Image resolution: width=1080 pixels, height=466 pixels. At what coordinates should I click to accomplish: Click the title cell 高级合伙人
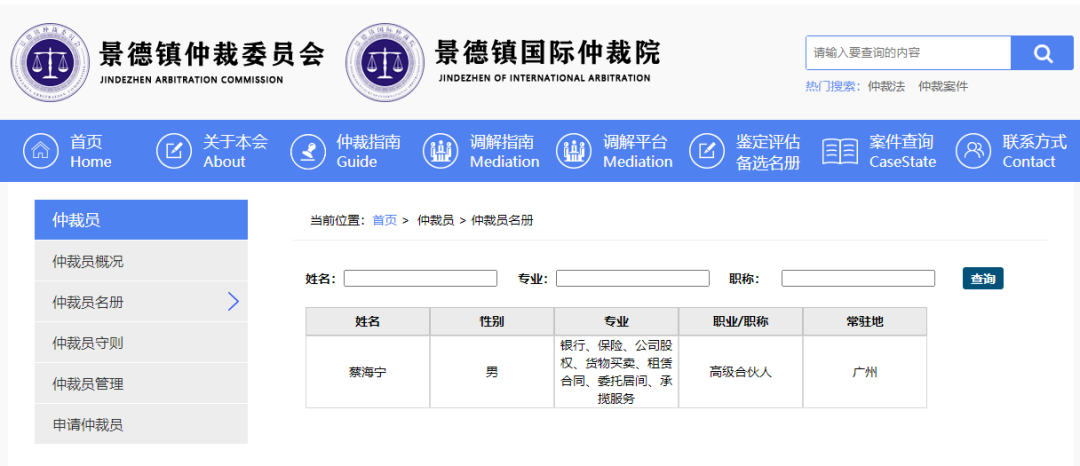(740, 372)
